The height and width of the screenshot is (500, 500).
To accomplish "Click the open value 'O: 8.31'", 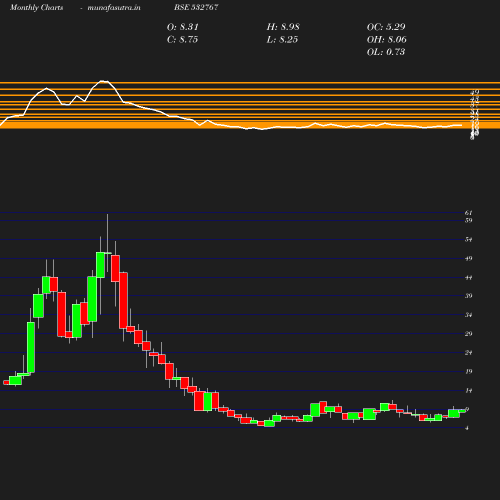I will point(182,27).
